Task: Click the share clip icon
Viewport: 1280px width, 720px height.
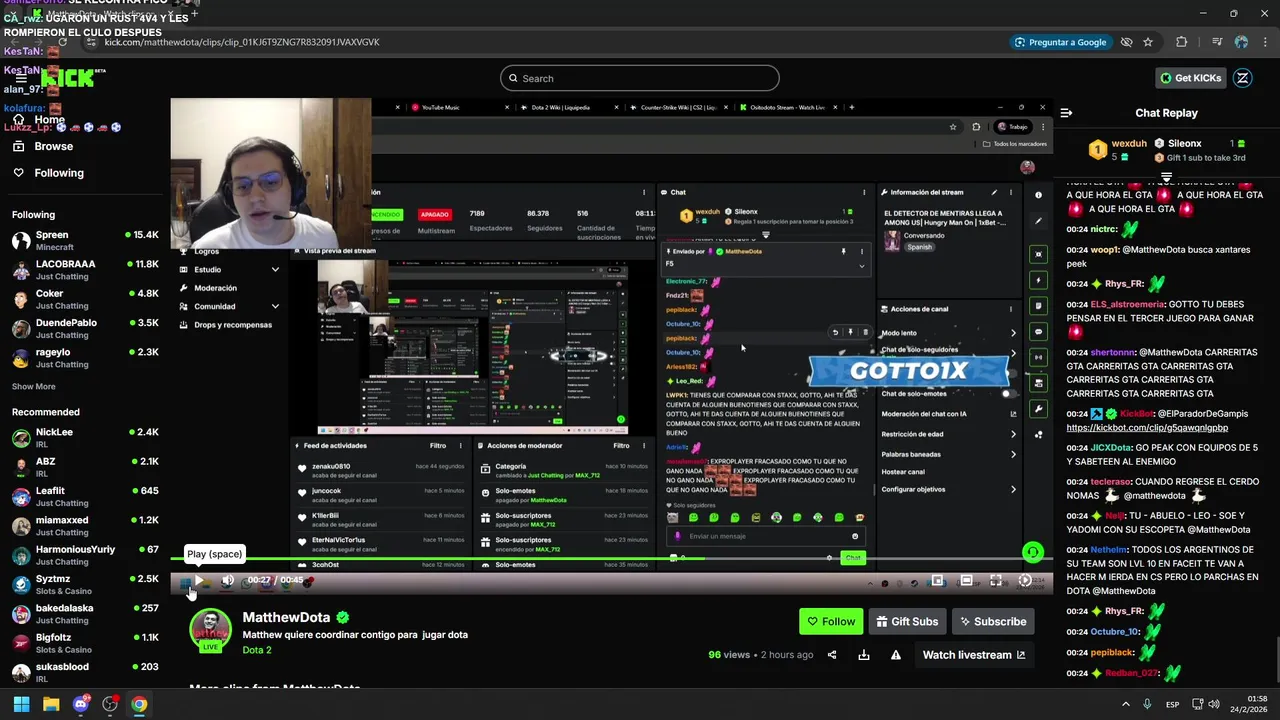Action: (x=832, y=655)
